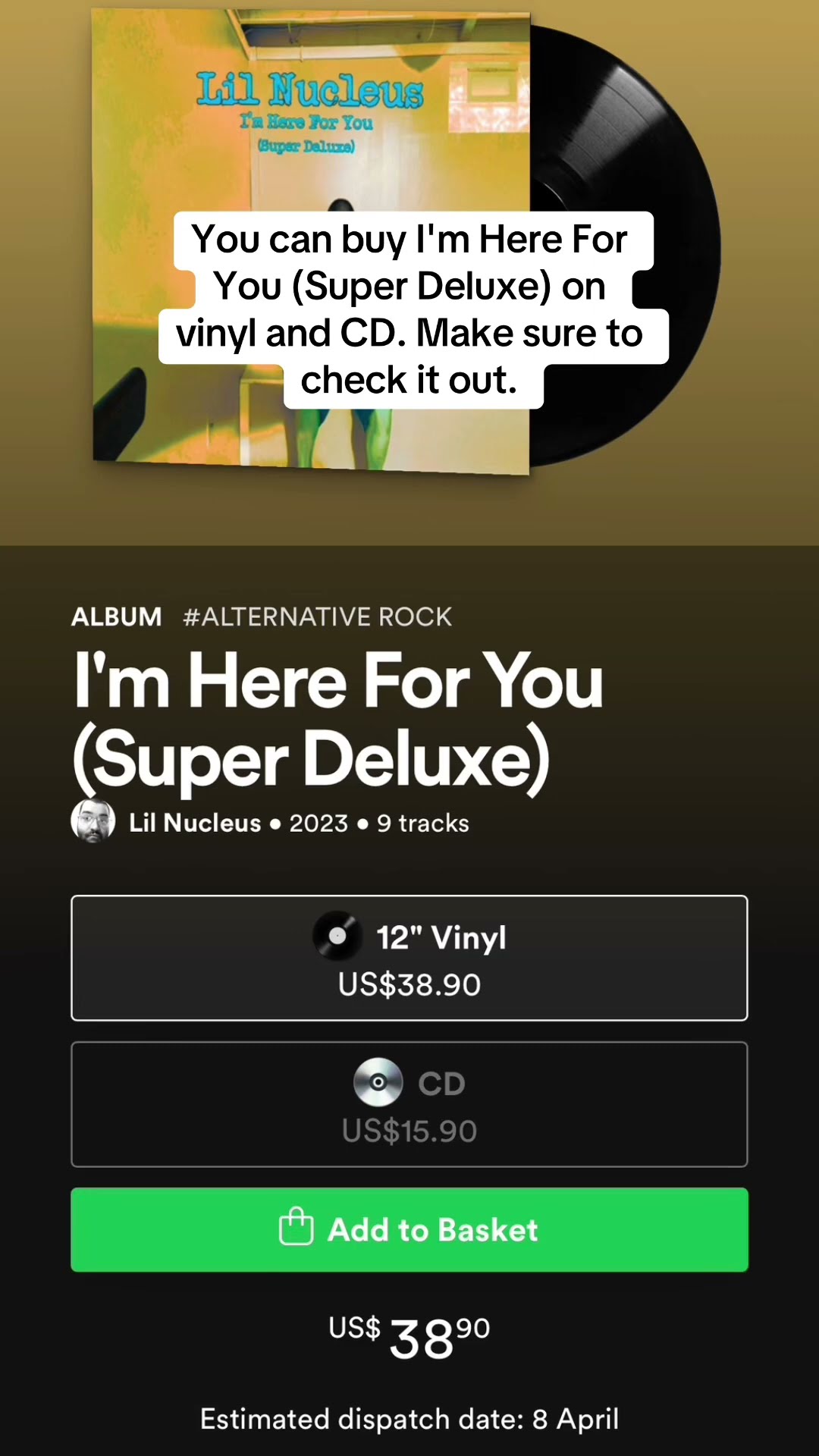
Task: Click the Estimated dispatch date text
Action: tap(409, 1419)
